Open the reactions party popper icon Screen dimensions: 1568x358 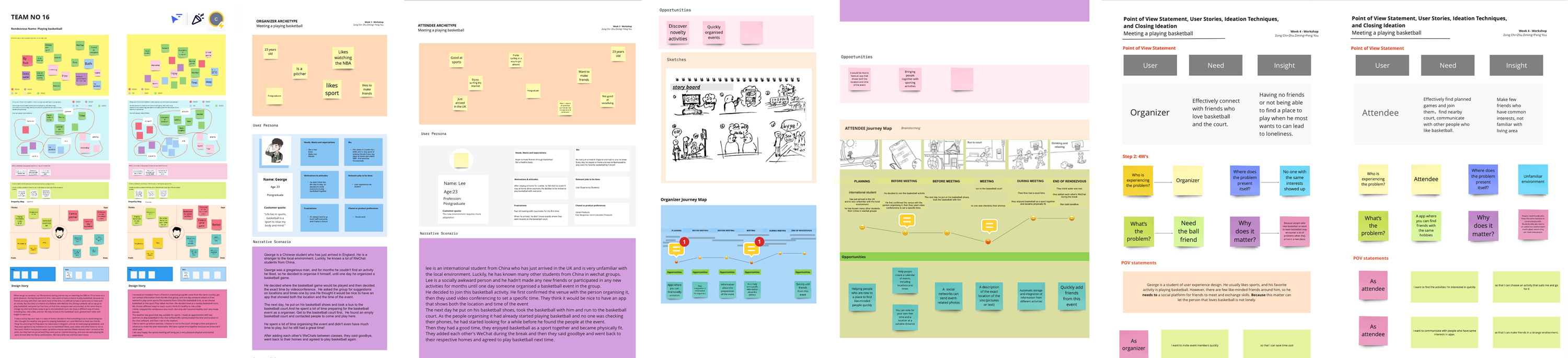pos(197,19)
